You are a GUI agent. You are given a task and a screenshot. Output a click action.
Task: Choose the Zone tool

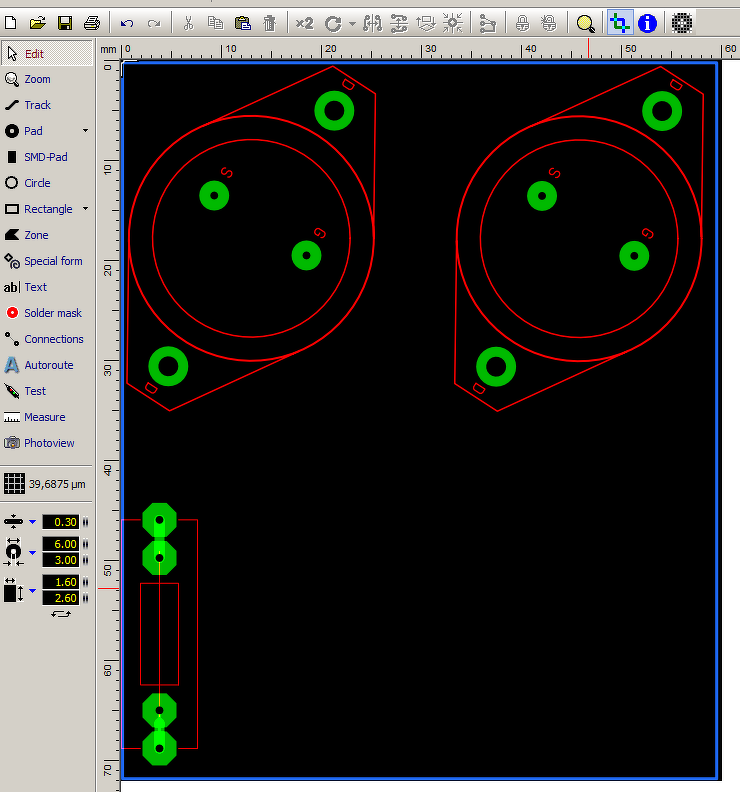pos(47,235)
